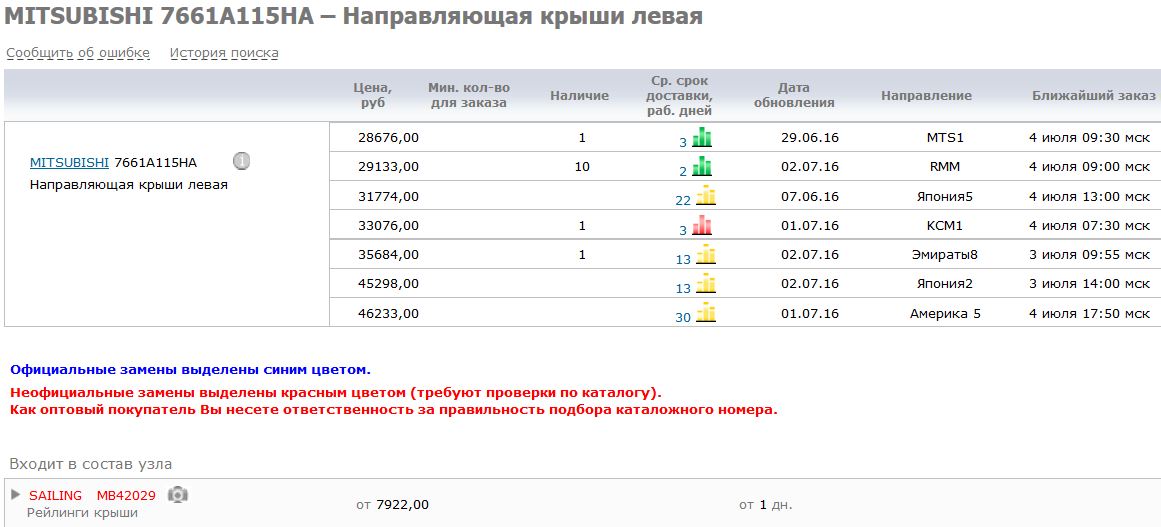Click yellow delivery chart icon in Япония2 row

706,283
